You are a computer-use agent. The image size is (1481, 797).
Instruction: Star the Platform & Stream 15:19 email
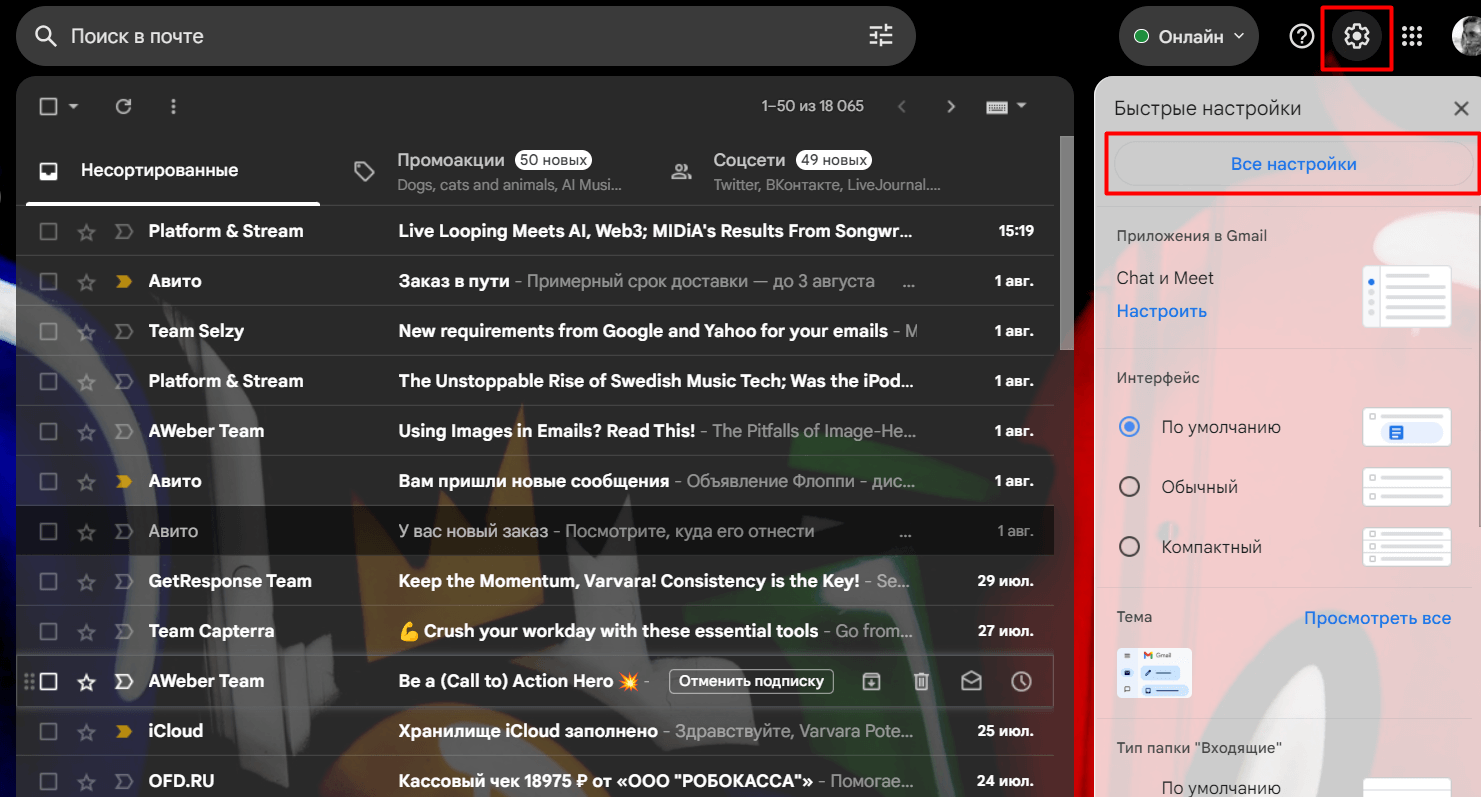[86, 232]
